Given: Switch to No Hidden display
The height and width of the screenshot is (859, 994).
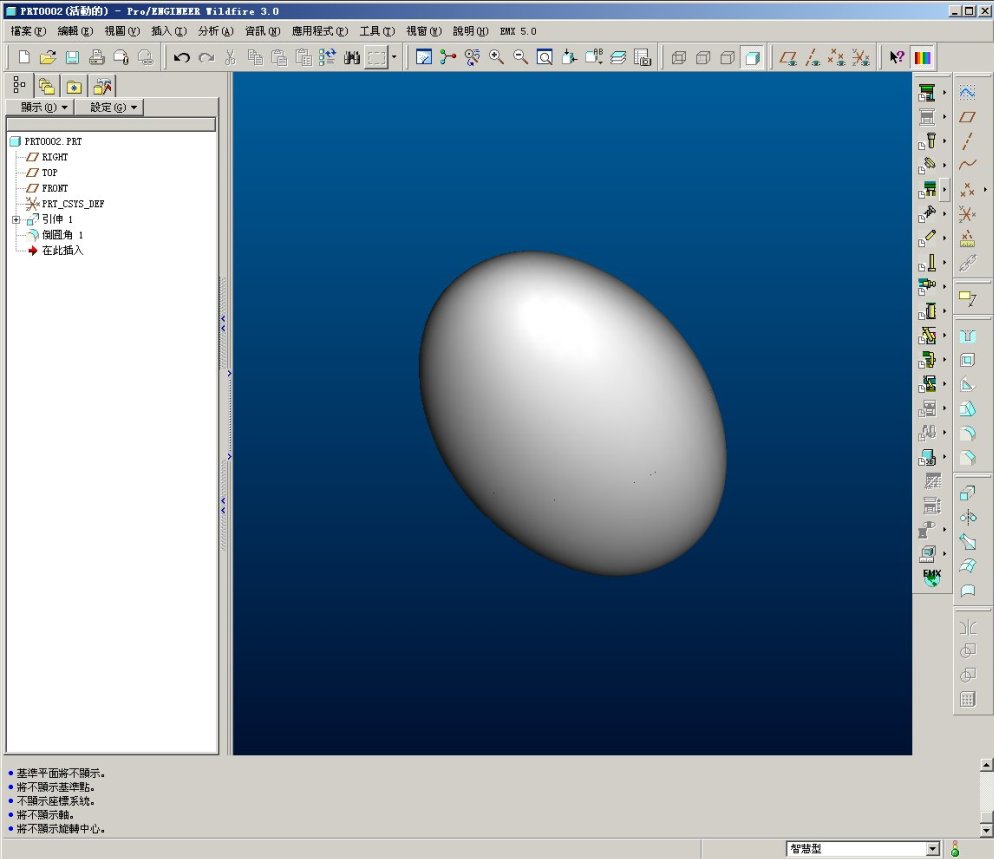Looking at the screenshot, I should [x=727, y=58].
